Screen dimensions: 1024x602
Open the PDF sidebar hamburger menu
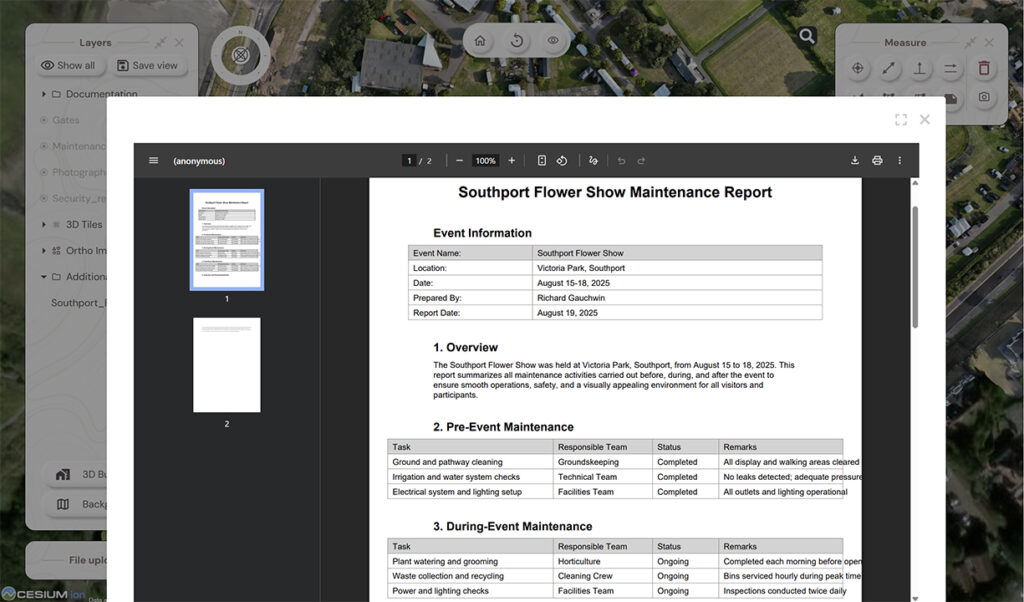click(153, 160)
